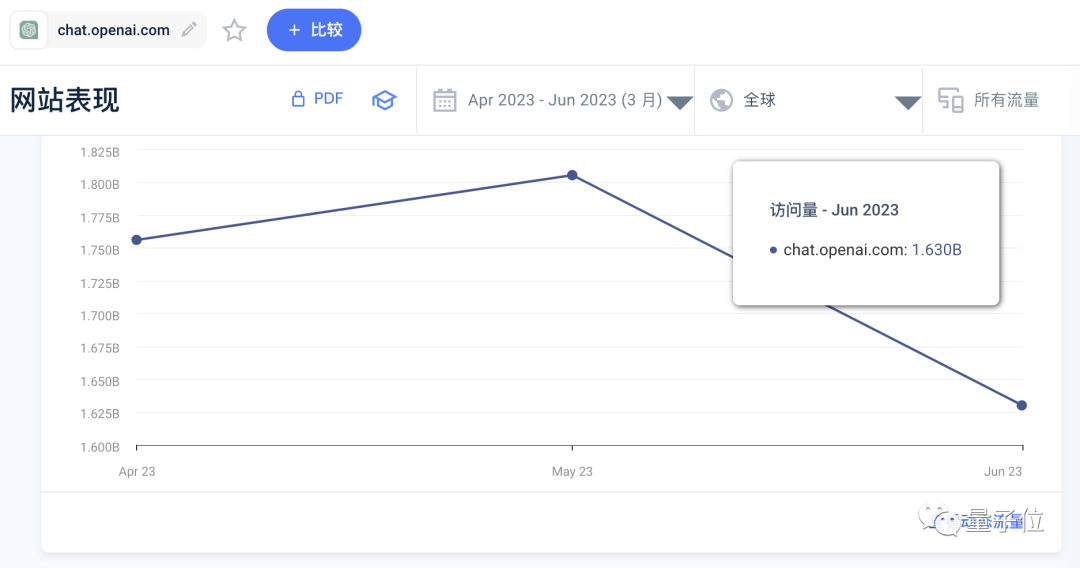1080x568 pixels.
Task: Click the chat.openai.com domain name
Action: click(114, 30)
